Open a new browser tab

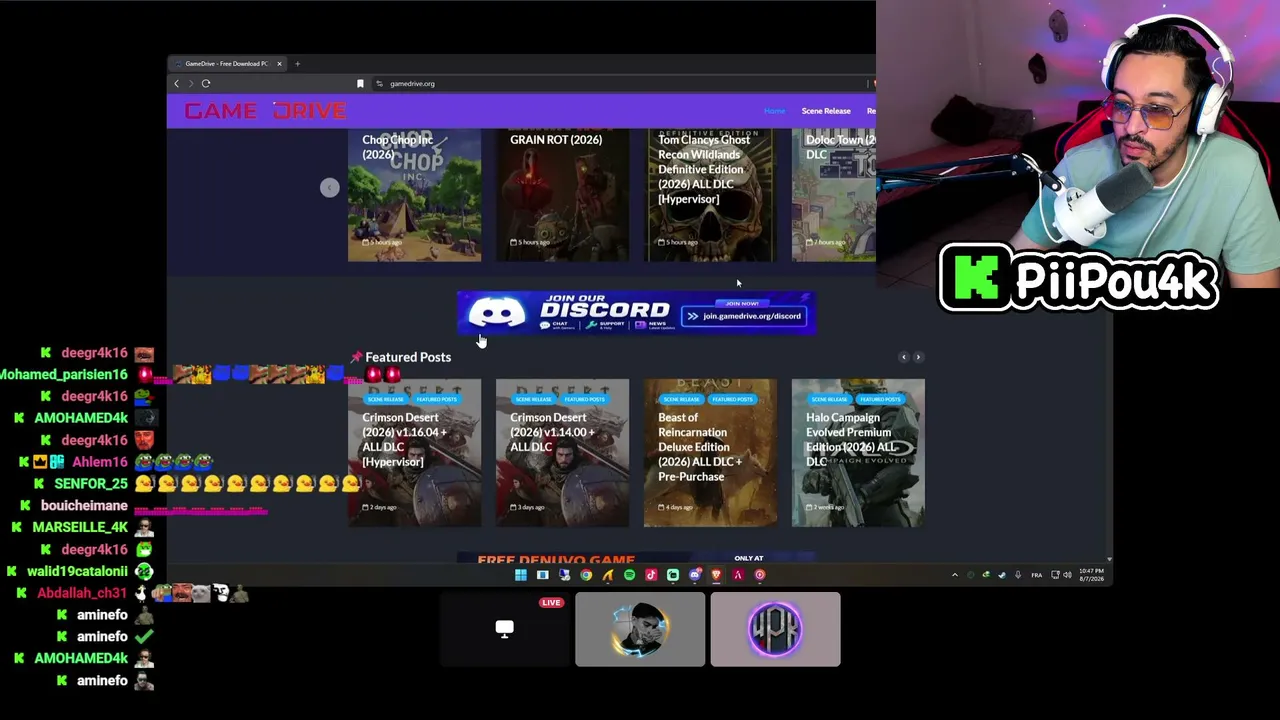297,64
